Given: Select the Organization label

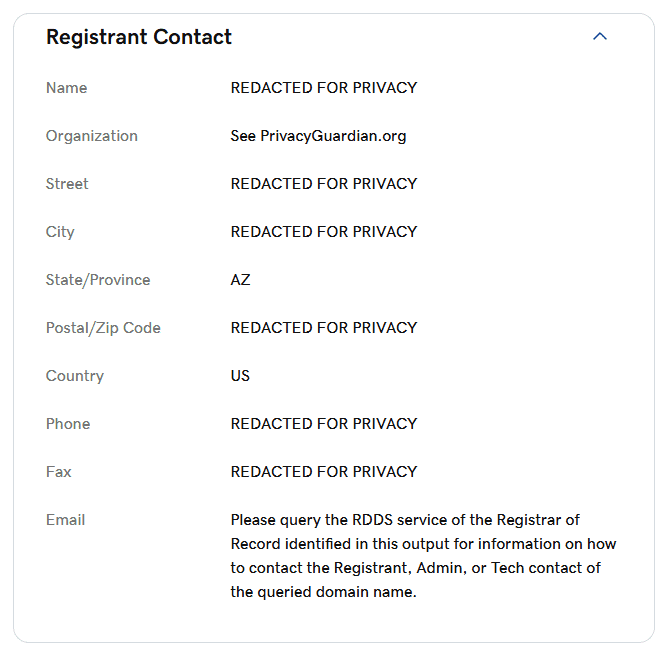Looking at the screenshot, I should coord(92,136).
